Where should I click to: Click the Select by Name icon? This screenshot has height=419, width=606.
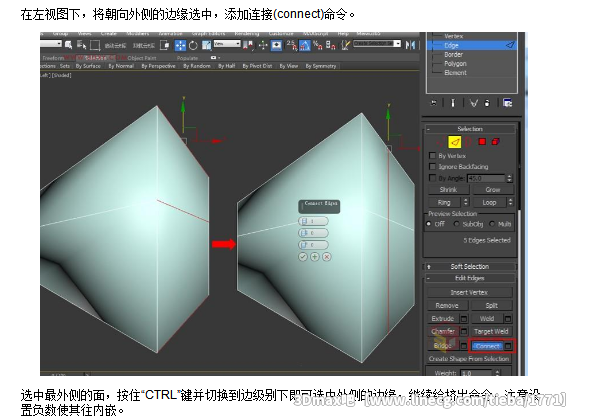(x=82, y=45)
